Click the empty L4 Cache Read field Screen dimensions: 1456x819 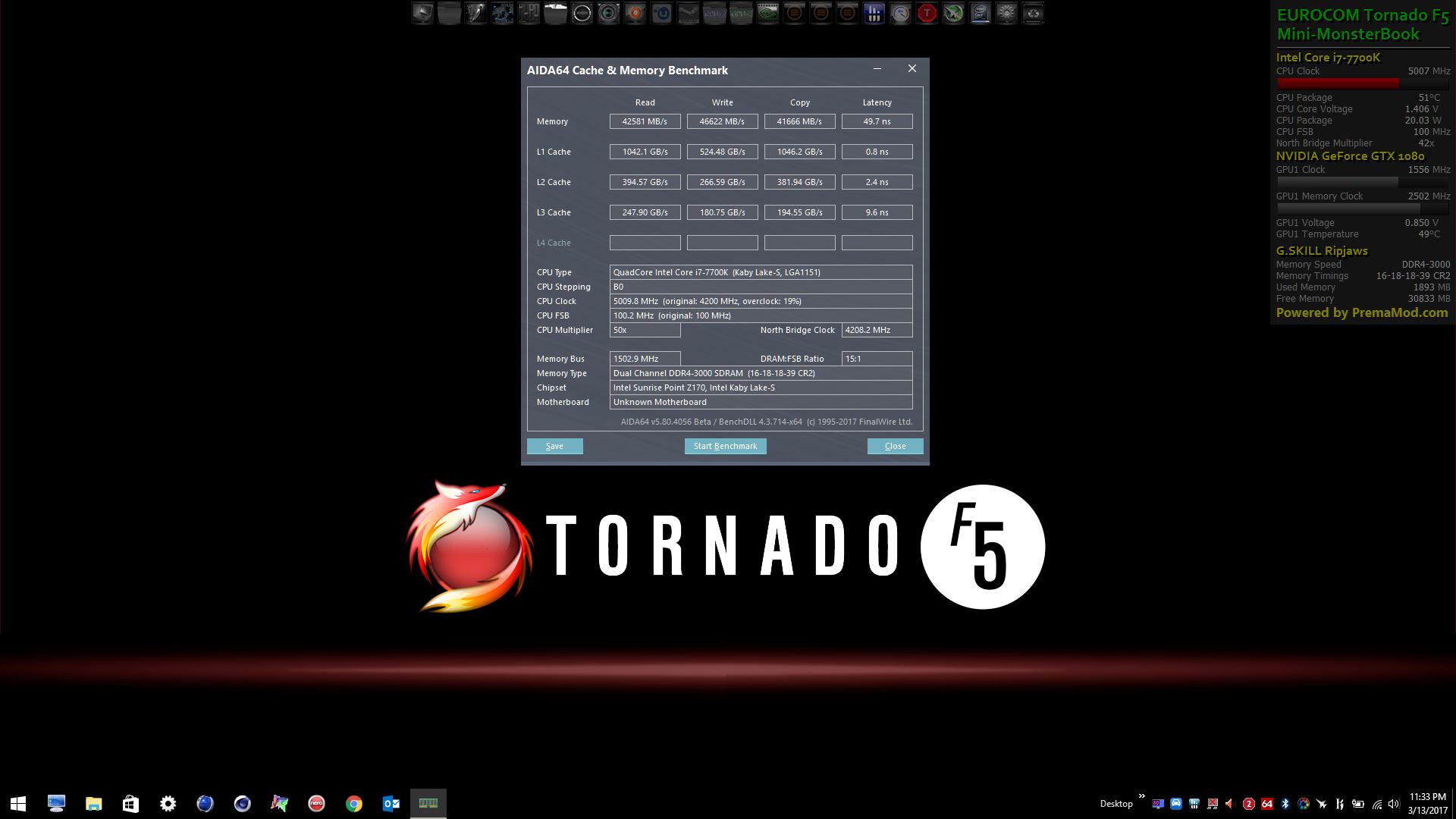coord(645,243)
